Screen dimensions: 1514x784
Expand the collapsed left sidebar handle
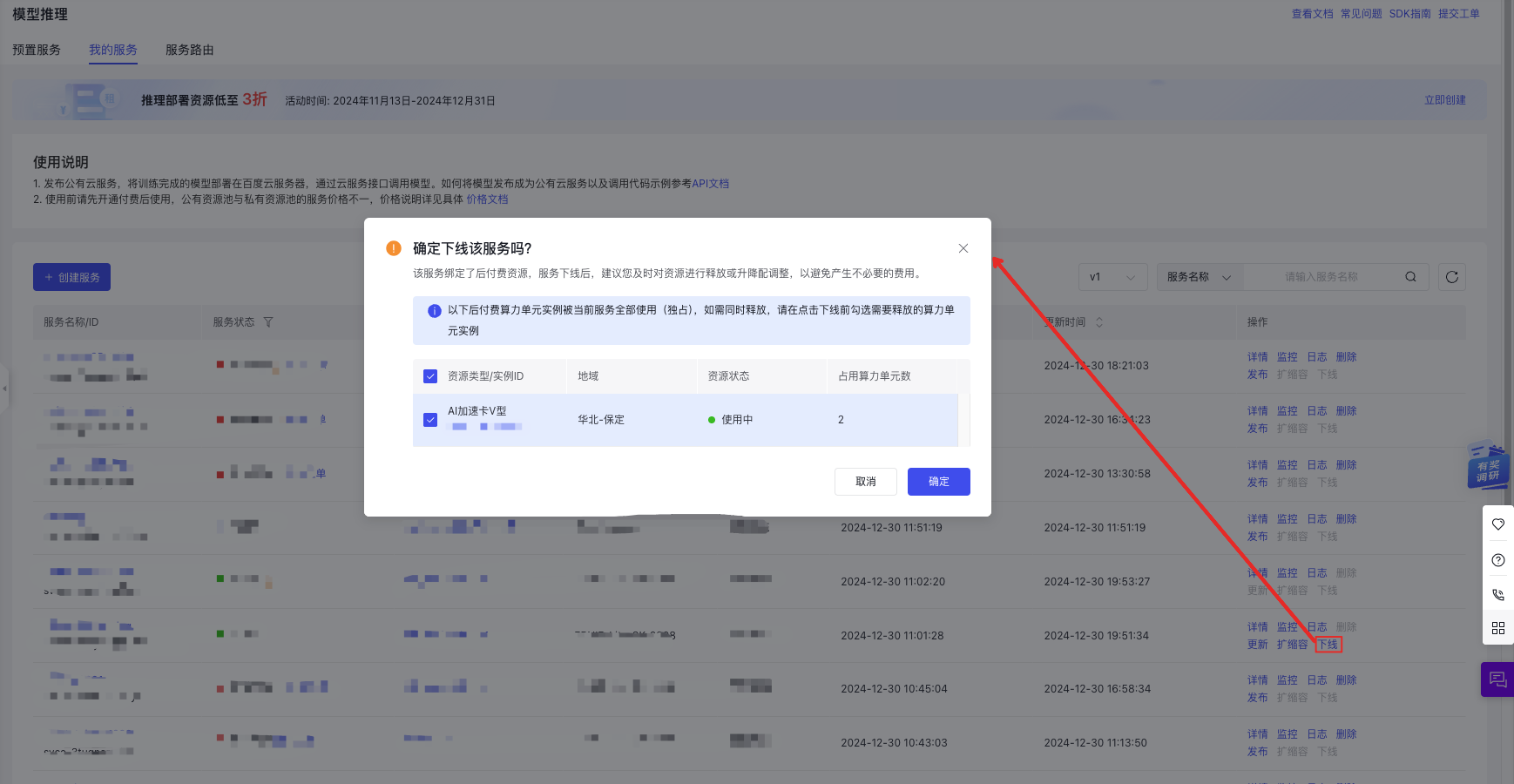click(x=4, y=389)
